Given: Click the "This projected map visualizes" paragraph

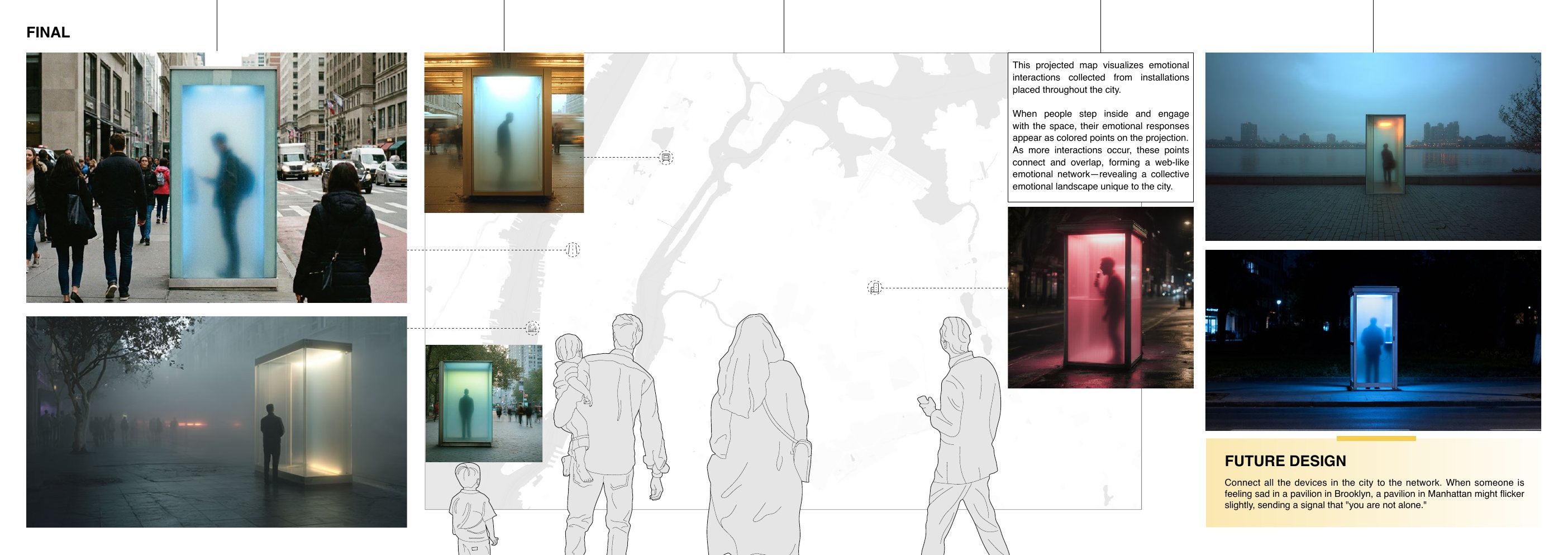Looking at the screenshot, I should tap(1100, 77).
